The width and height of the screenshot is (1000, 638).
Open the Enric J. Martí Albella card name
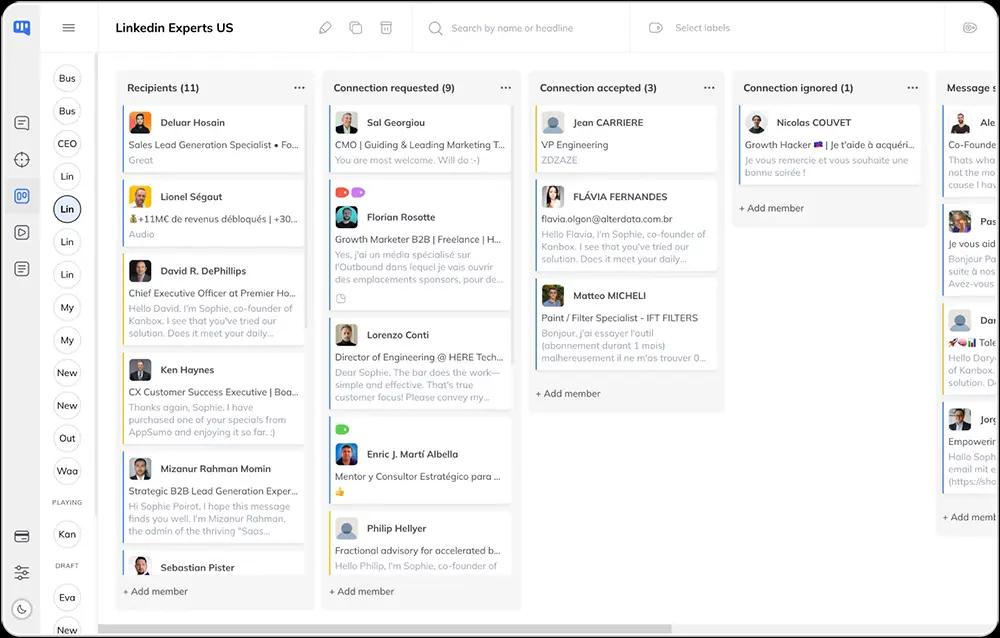coord(413,454)
